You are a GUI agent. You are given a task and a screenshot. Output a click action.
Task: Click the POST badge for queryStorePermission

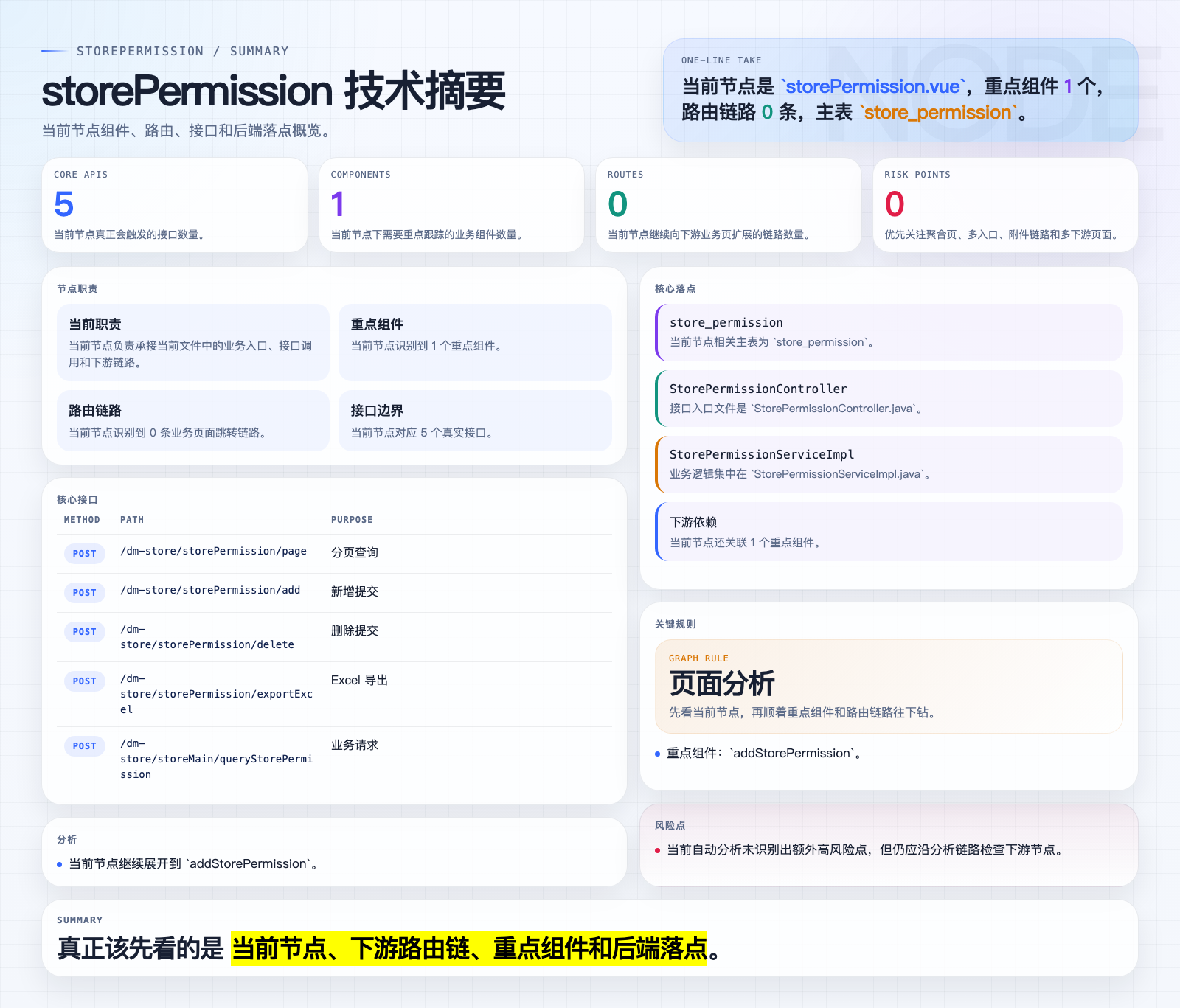[85, 746]
